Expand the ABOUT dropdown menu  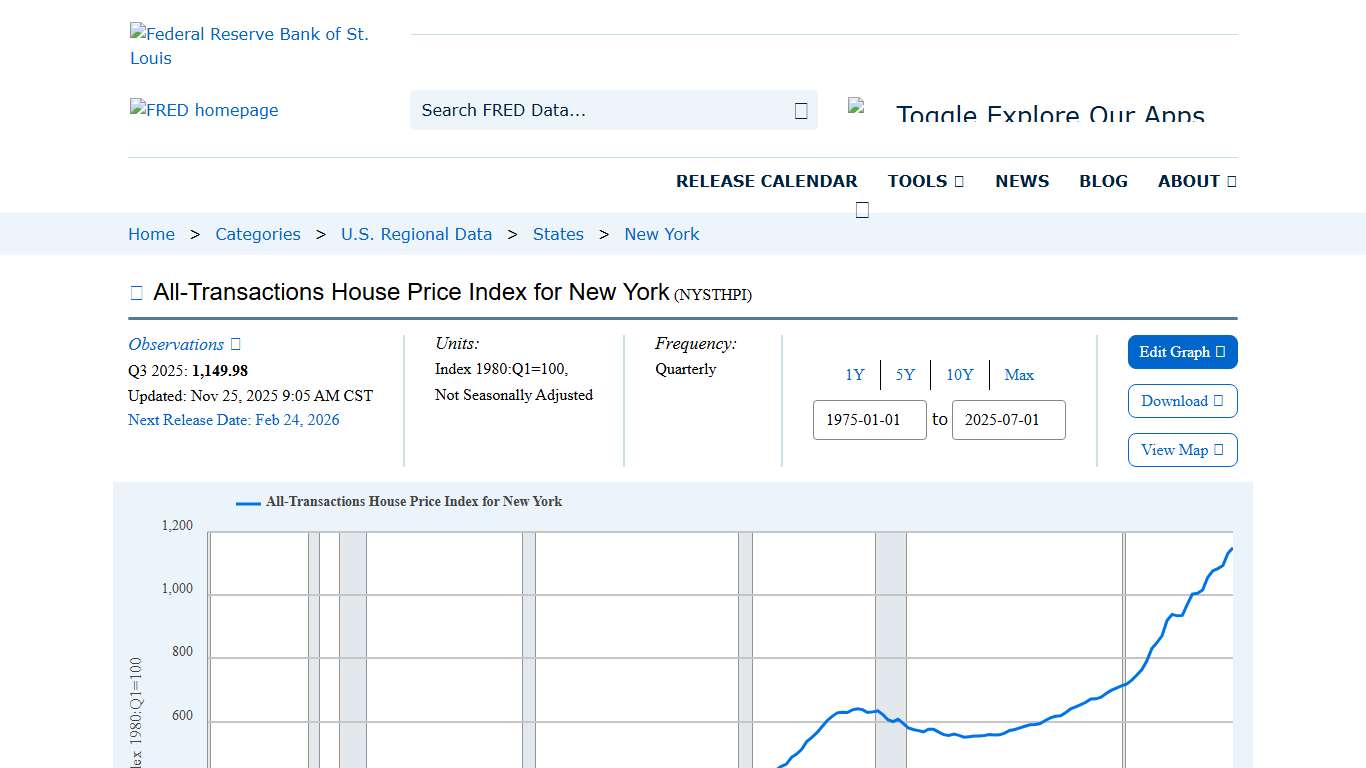1196,181
